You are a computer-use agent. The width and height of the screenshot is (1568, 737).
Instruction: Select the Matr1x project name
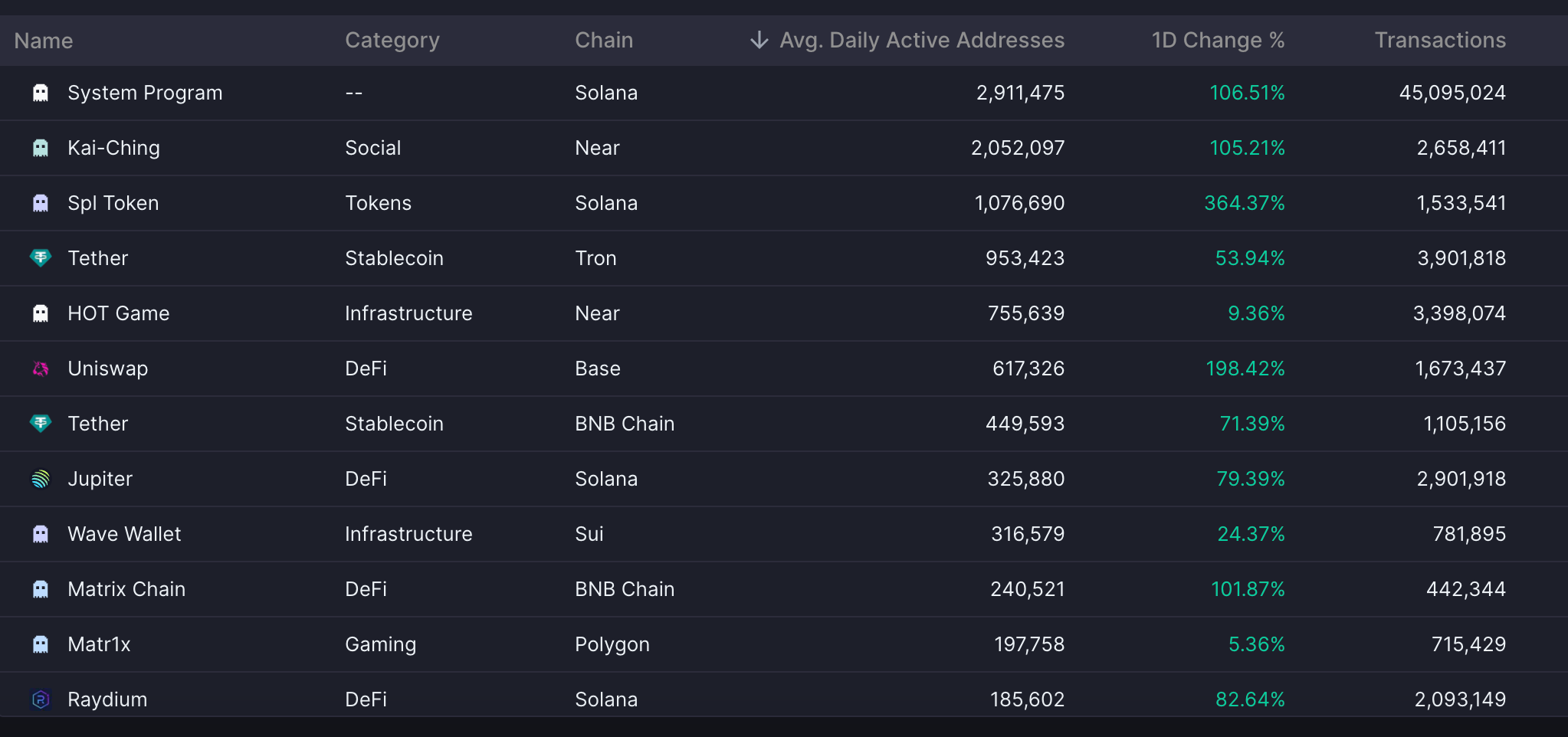[x=99, y=644]
